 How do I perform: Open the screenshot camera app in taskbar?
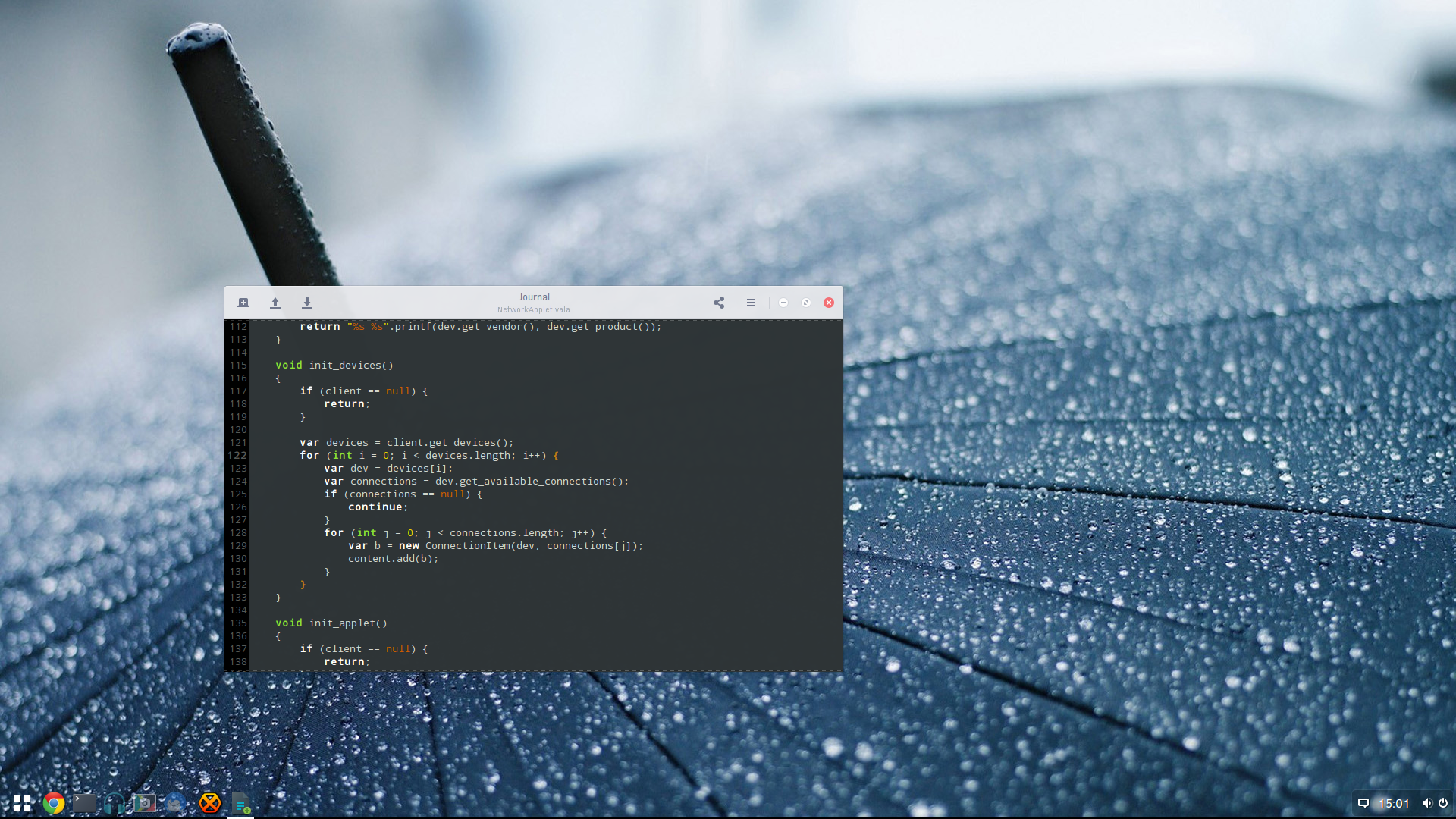point(144,803)
